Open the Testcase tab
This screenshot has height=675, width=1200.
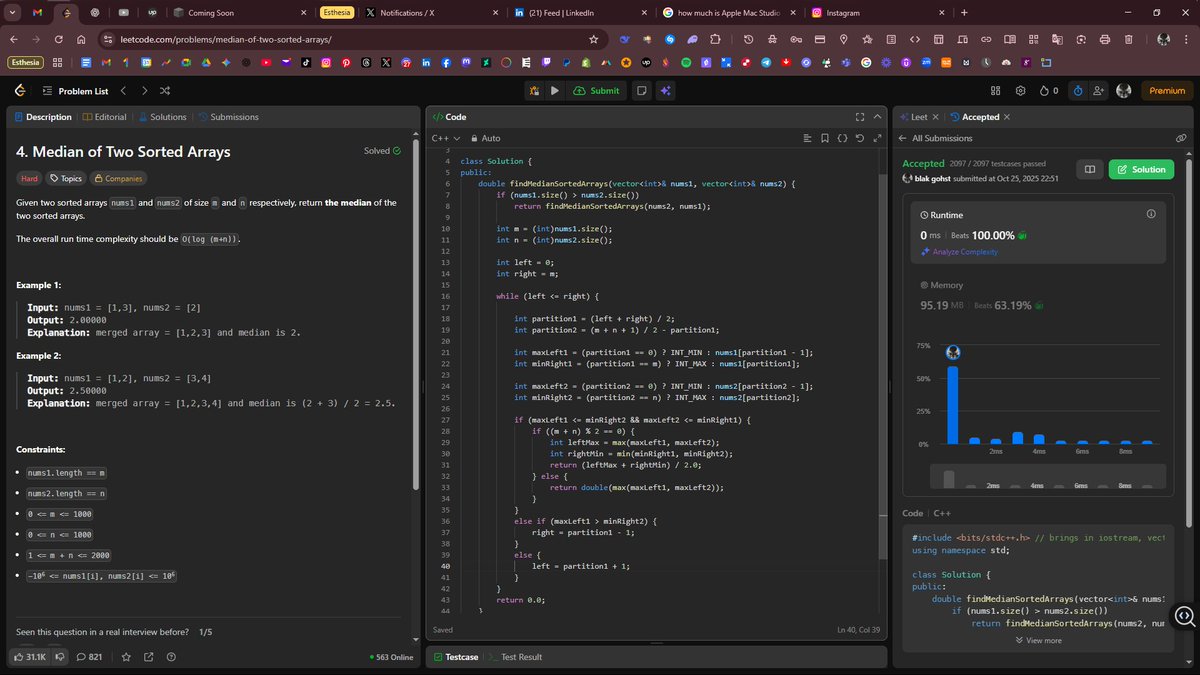455,657
